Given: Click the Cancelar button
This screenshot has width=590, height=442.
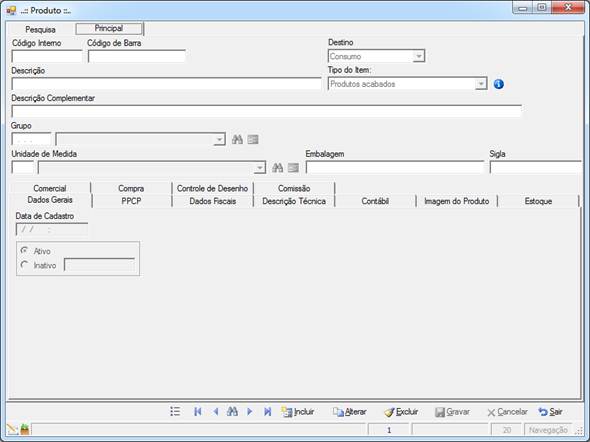Looking at the screenshot, I should [x=507, y=412].
